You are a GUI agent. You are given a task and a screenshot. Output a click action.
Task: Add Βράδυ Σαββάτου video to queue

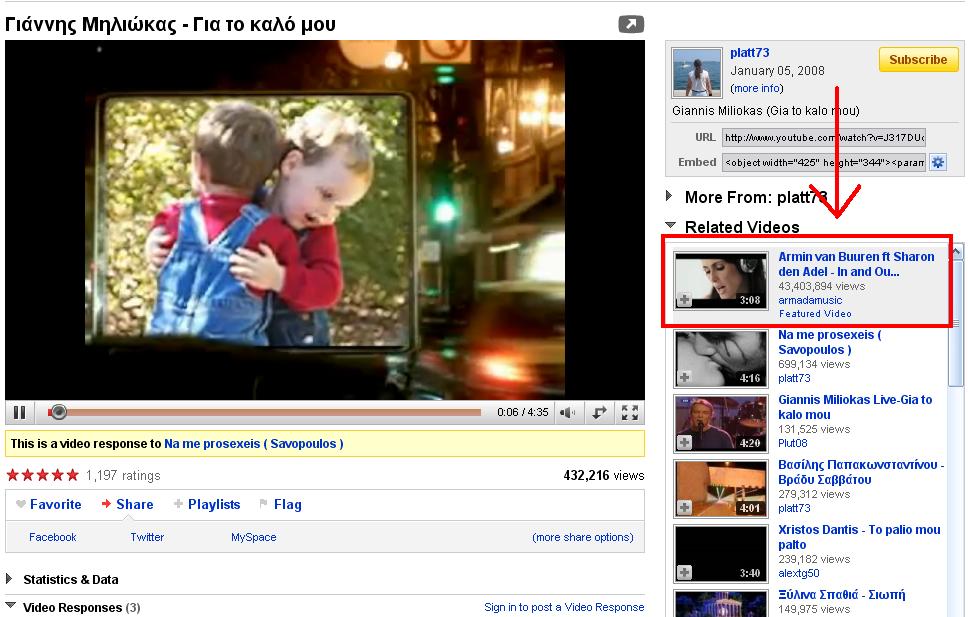tap(684, 507)
